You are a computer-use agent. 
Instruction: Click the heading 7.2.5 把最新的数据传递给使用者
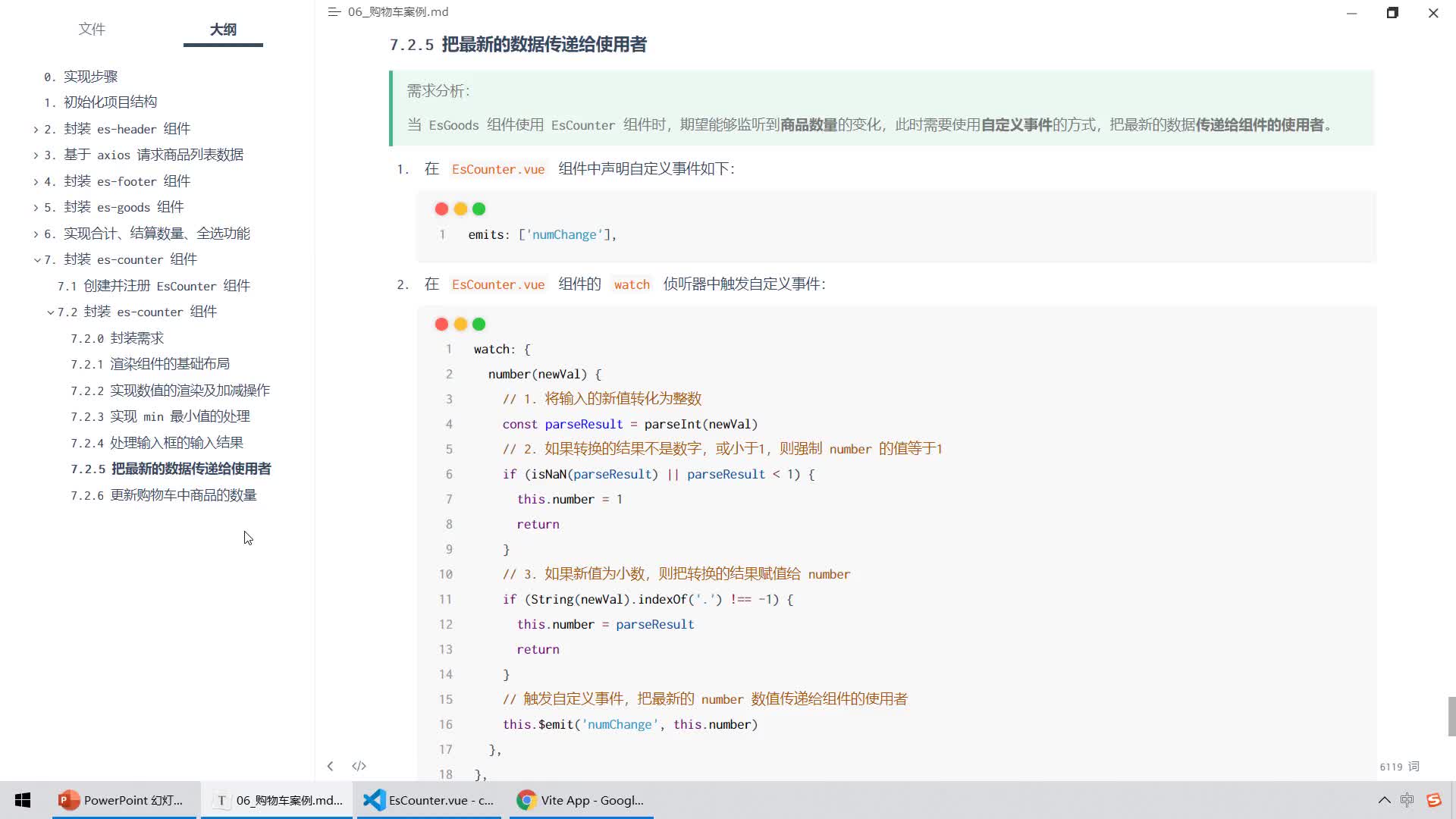[x=518, y=45]
